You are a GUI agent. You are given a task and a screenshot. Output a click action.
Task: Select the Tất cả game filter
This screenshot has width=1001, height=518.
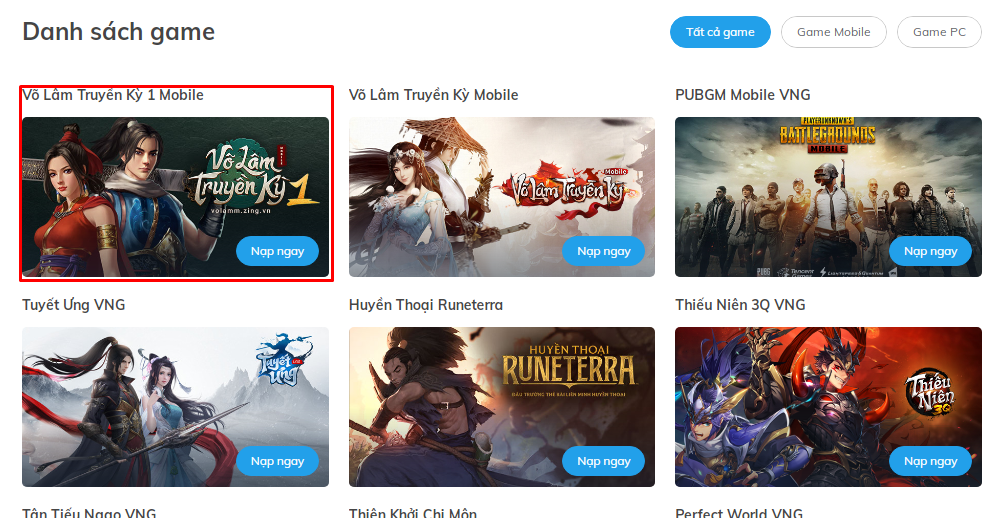tap(720, 32)
